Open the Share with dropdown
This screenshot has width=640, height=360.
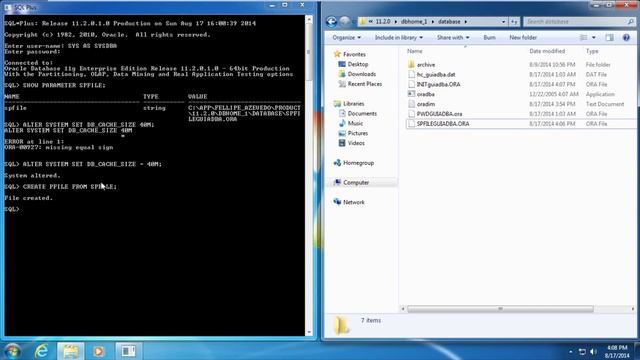point(453,38)
